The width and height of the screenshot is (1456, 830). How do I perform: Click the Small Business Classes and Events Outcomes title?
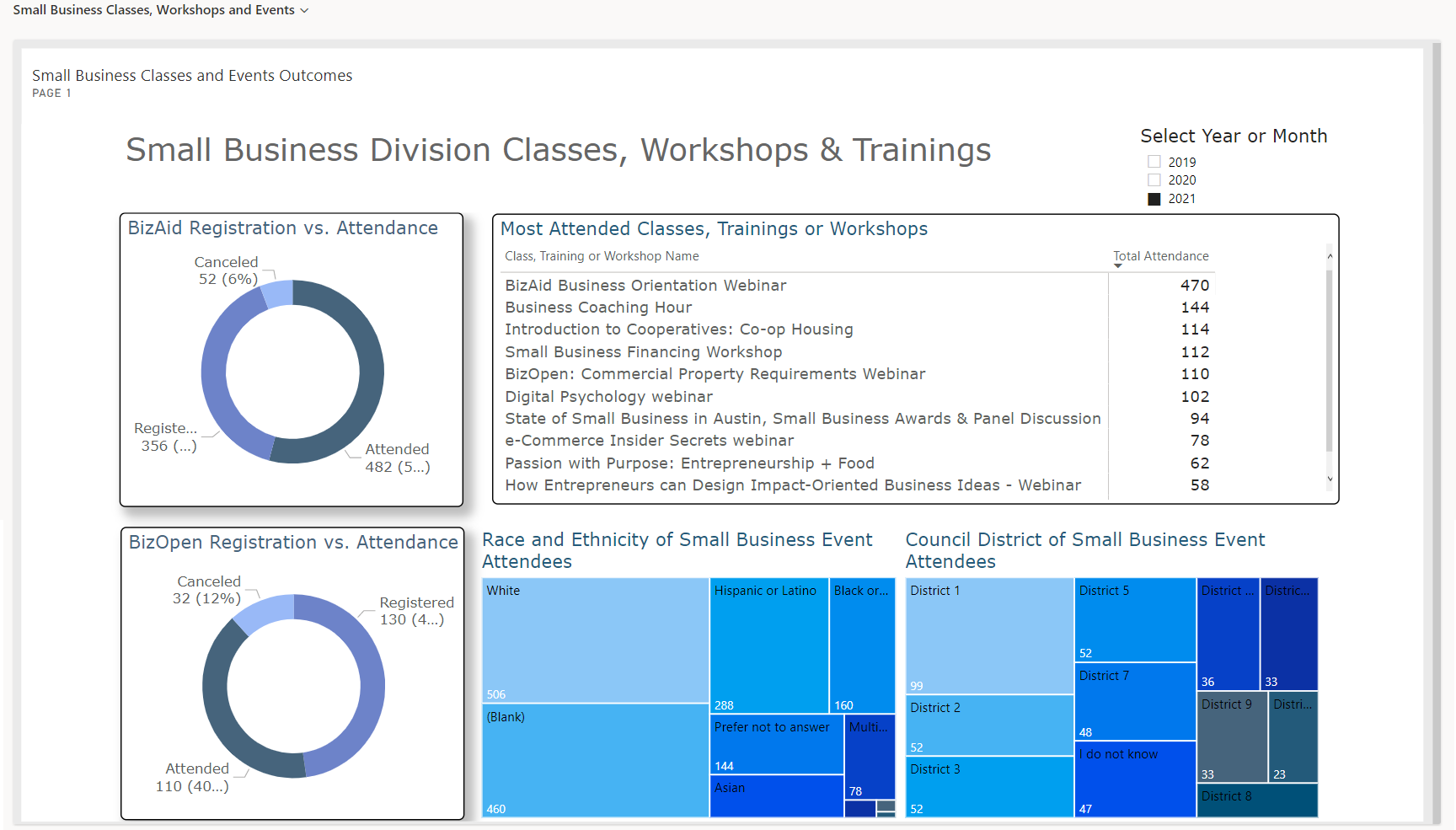pyautogui.click(x=192, y=75)
